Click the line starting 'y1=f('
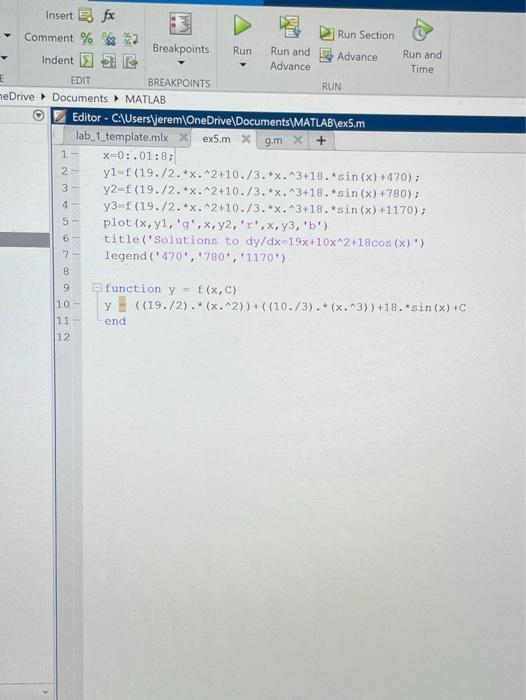The width and height of the screenshot is (526, 700). pyautogui.click(x=261, y=175)
